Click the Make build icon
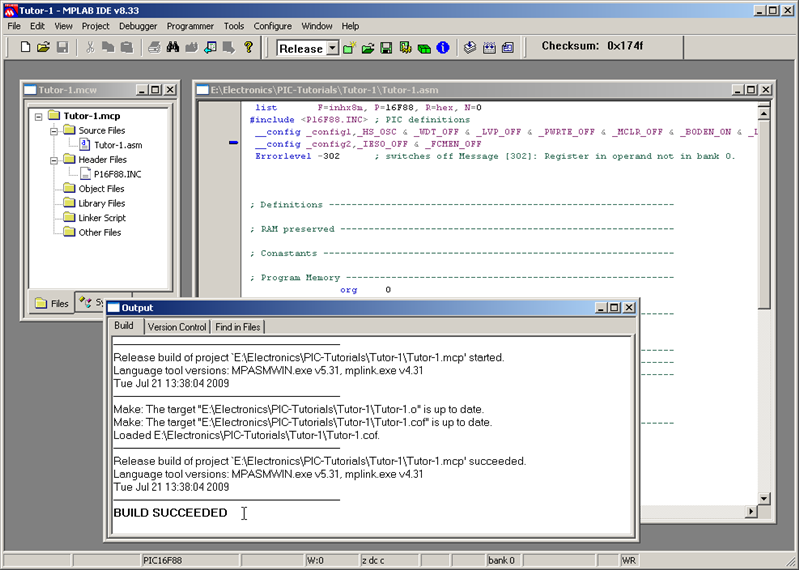799x570 pixels. point(470,48)
